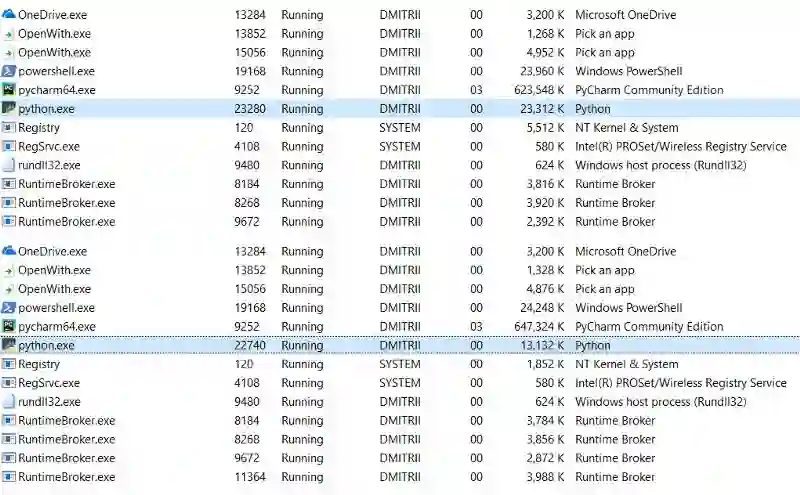Viewport: 800px width, 495px height.
Task: Click the memory value 3,920 K
Action: tap(545, 203)
